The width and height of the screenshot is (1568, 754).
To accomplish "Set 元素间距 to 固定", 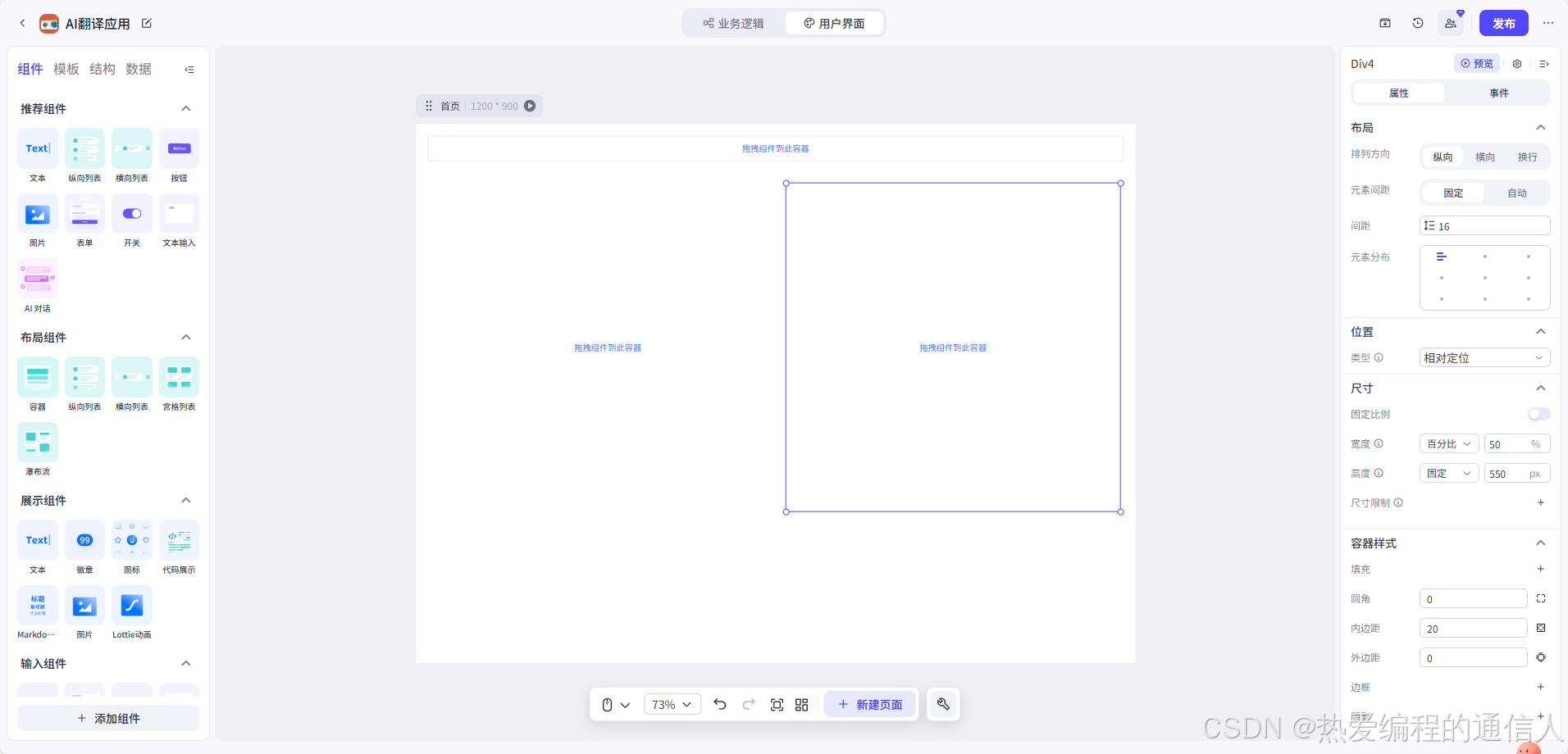I will (1453, 193).
